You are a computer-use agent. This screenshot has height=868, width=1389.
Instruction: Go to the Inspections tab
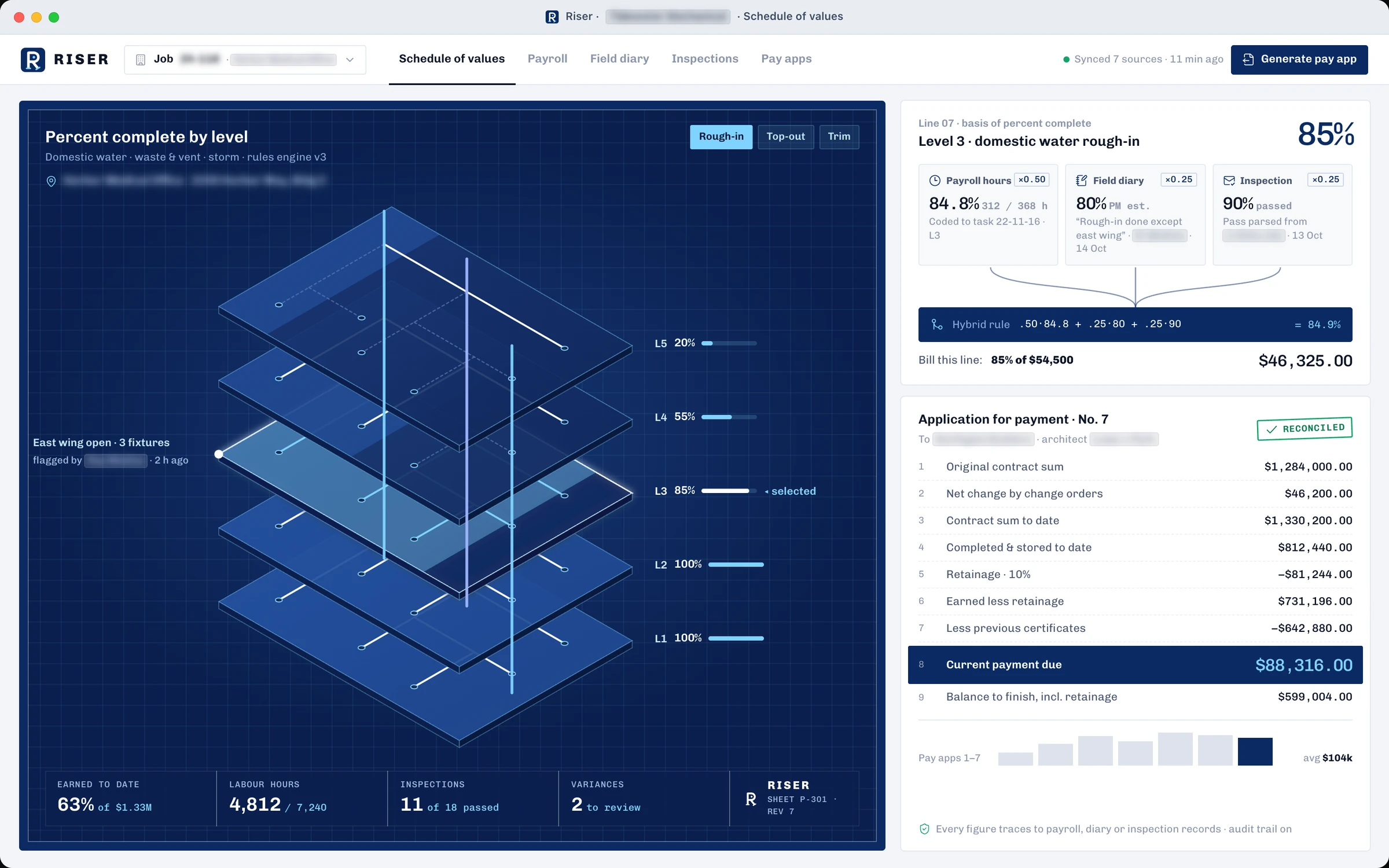click(x=705, y=59)
